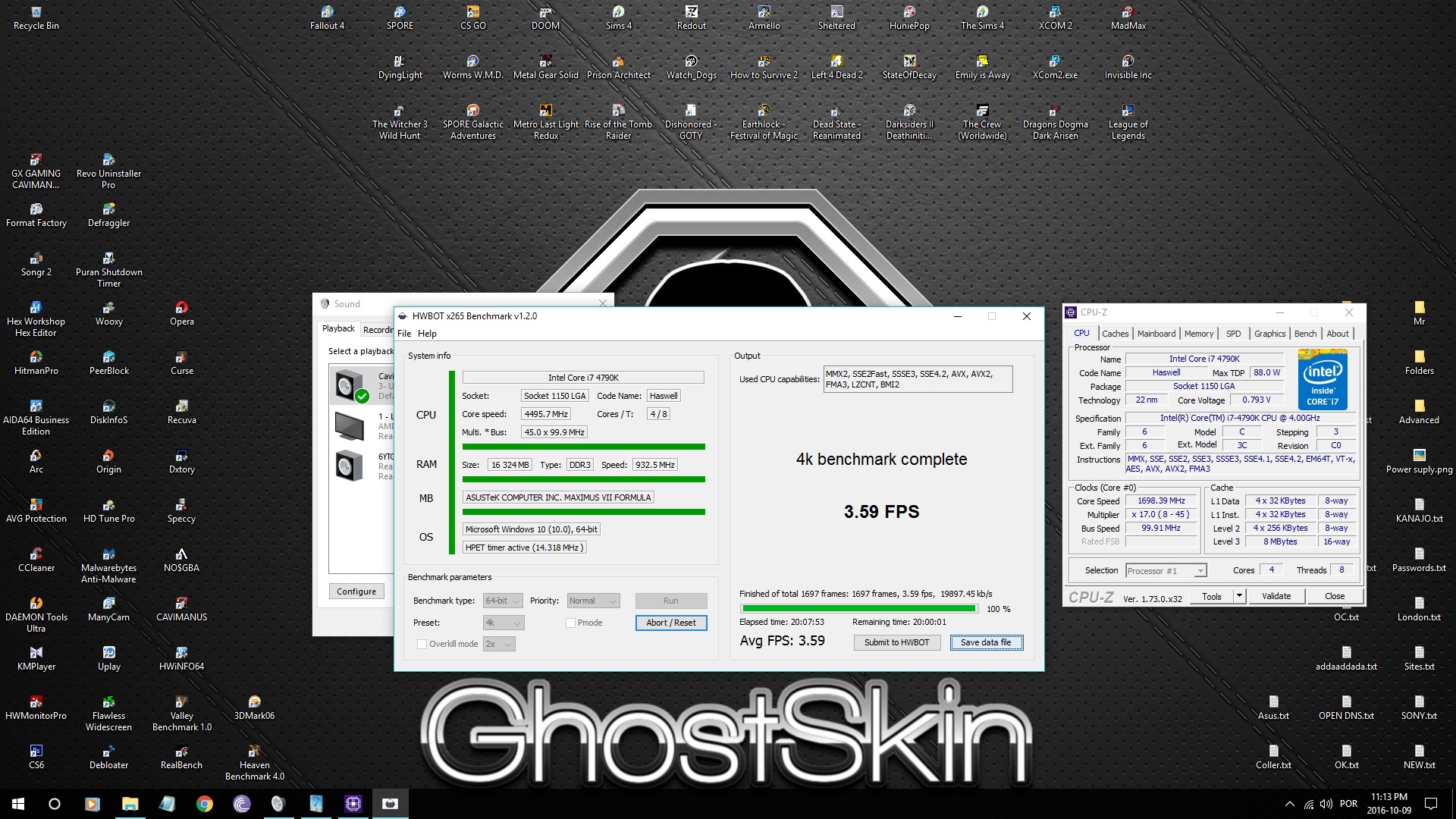The width and height of the screenshot is (1456, 819).
Task: Toggle the Pmode checkbox in HWBOT
Action: (x=570, y=623)
